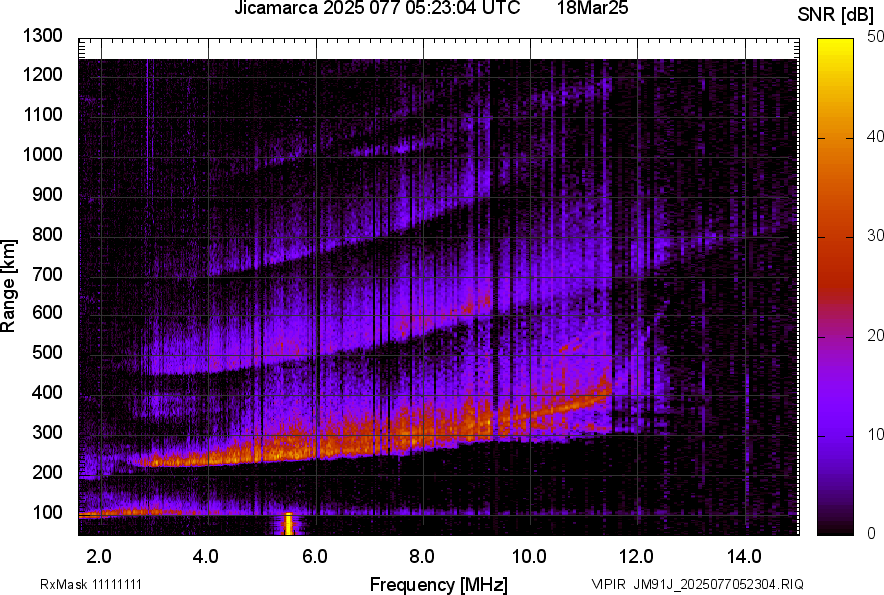Click the range tick label '200'
The height and width of the screenshot is (595, 884).
pos(47,473)
